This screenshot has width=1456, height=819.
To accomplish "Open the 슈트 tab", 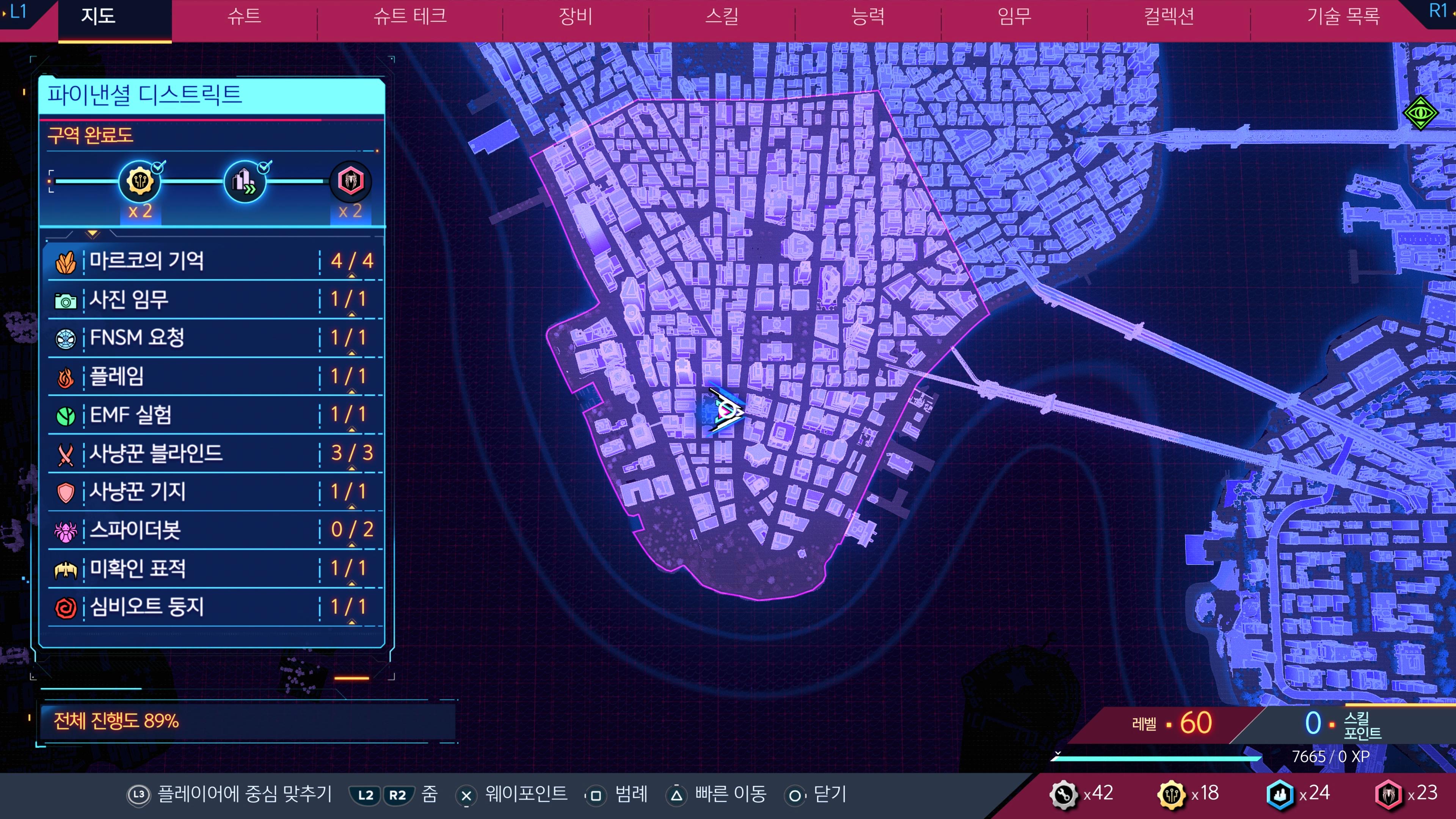I will click(x=244, y=16).
